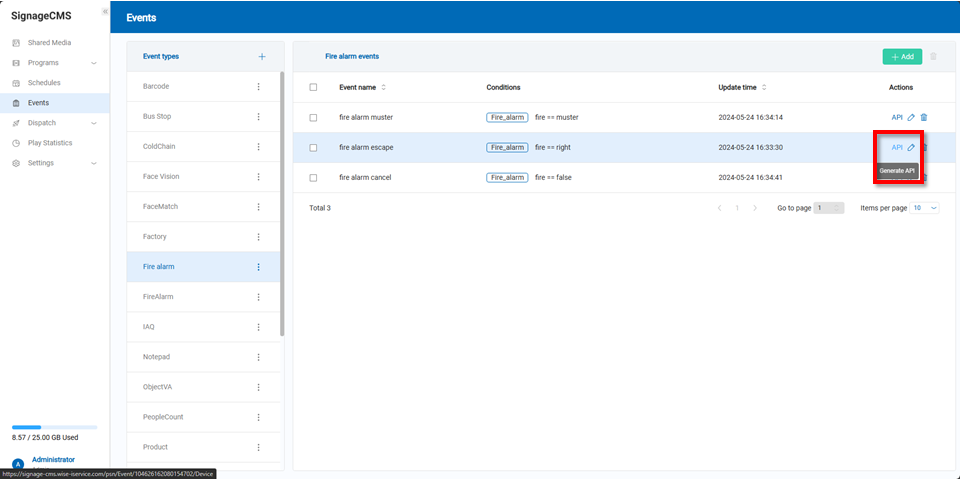Edit the fire alarm cancel event

point(911,177)
